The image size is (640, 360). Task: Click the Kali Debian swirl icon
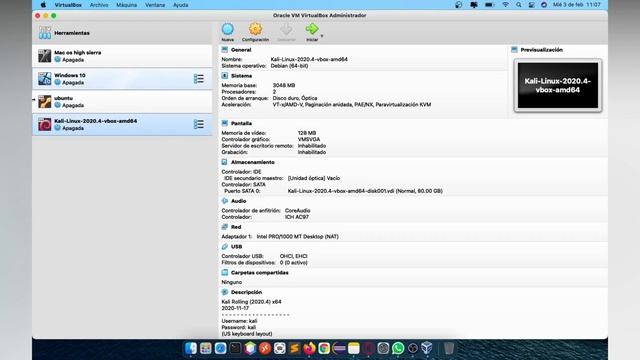tap(44, 124)
